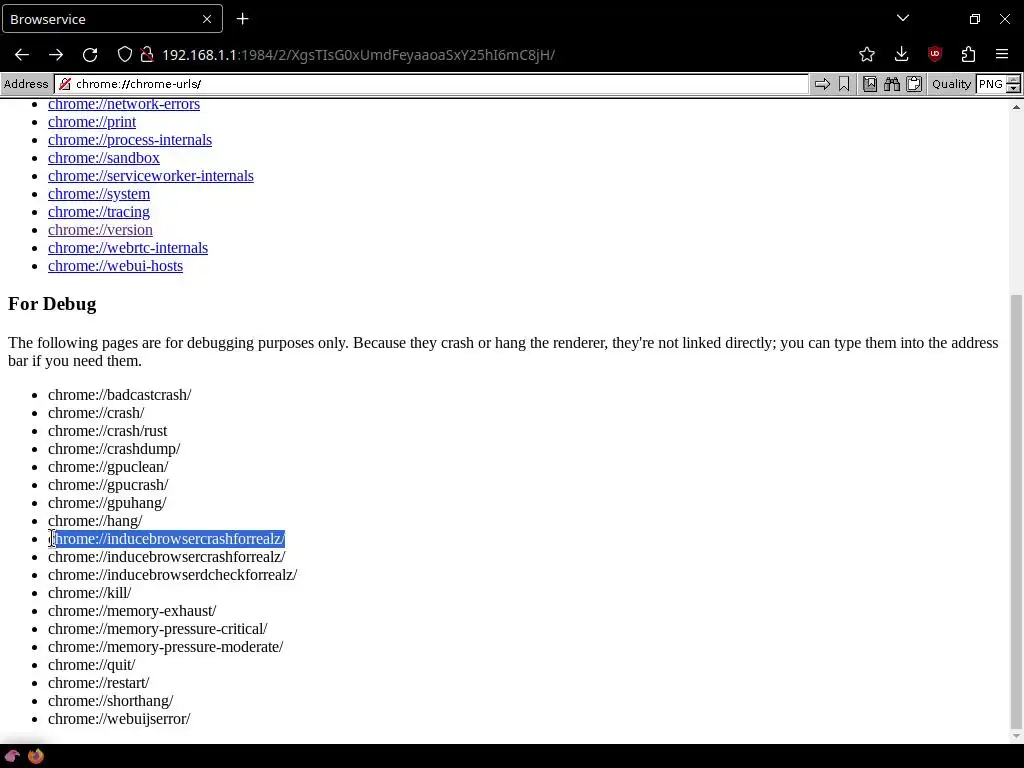This screenshot has width=1024, height=768.
Task: Open the chrome://webui-hosts link
Action: pyautogui.click(x=116, y=266)
